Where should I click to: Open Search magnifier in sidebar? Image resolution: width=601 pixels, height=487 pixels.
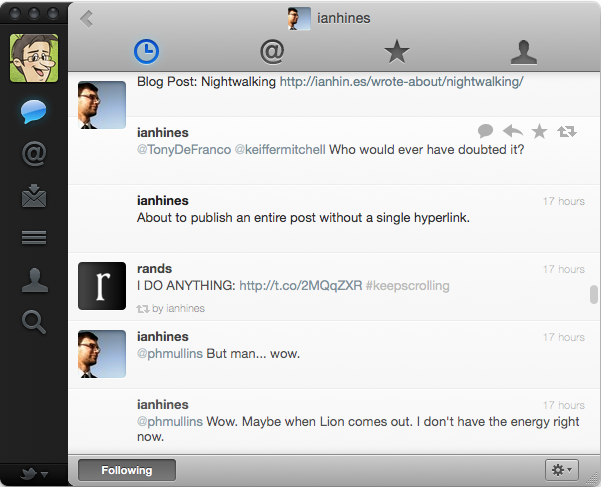tap(34, 322)
